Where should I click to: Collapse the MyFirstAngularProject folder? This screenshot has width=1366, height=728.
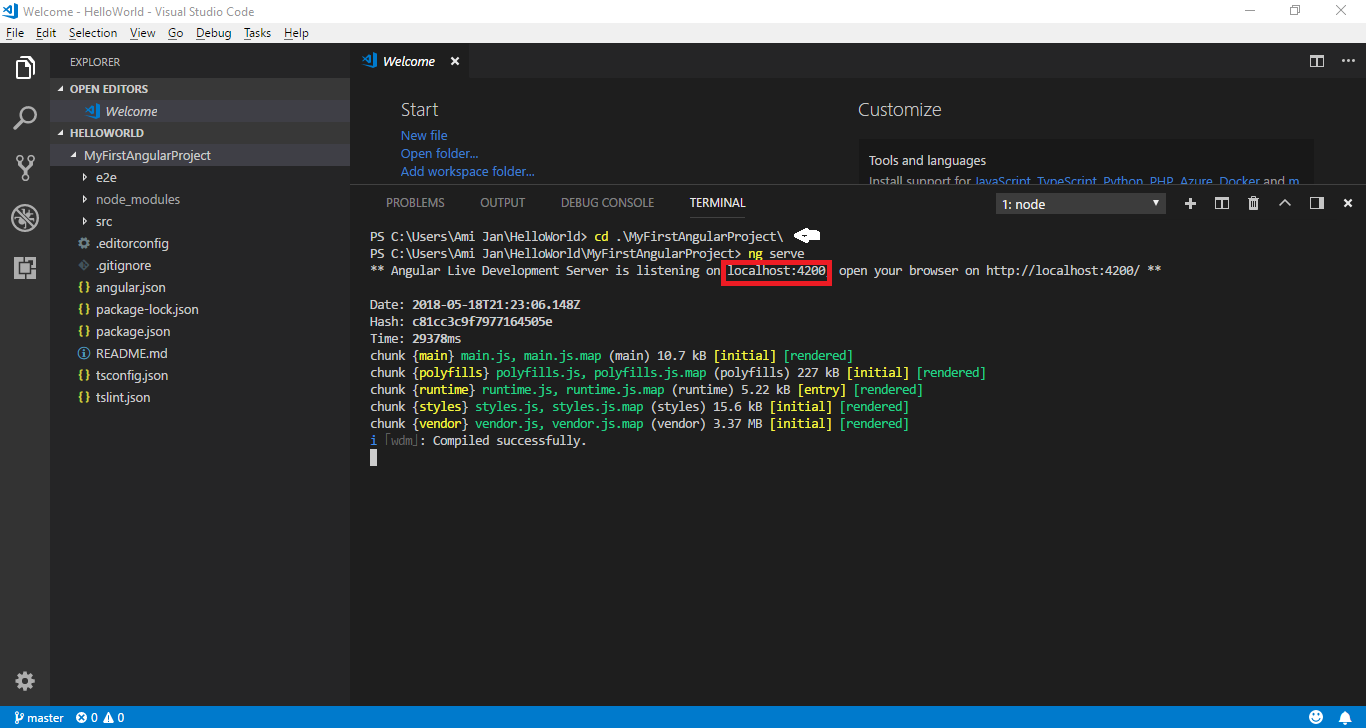[200, 155]
